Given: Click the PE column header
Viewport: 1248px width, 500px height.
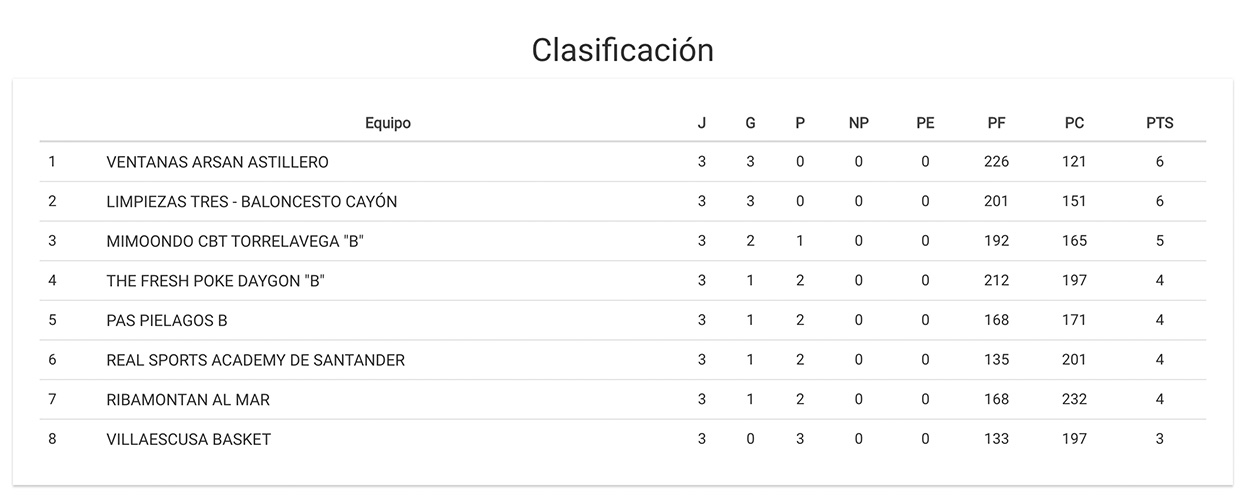Looking at the screenshot, I should [x=925, y=123].
